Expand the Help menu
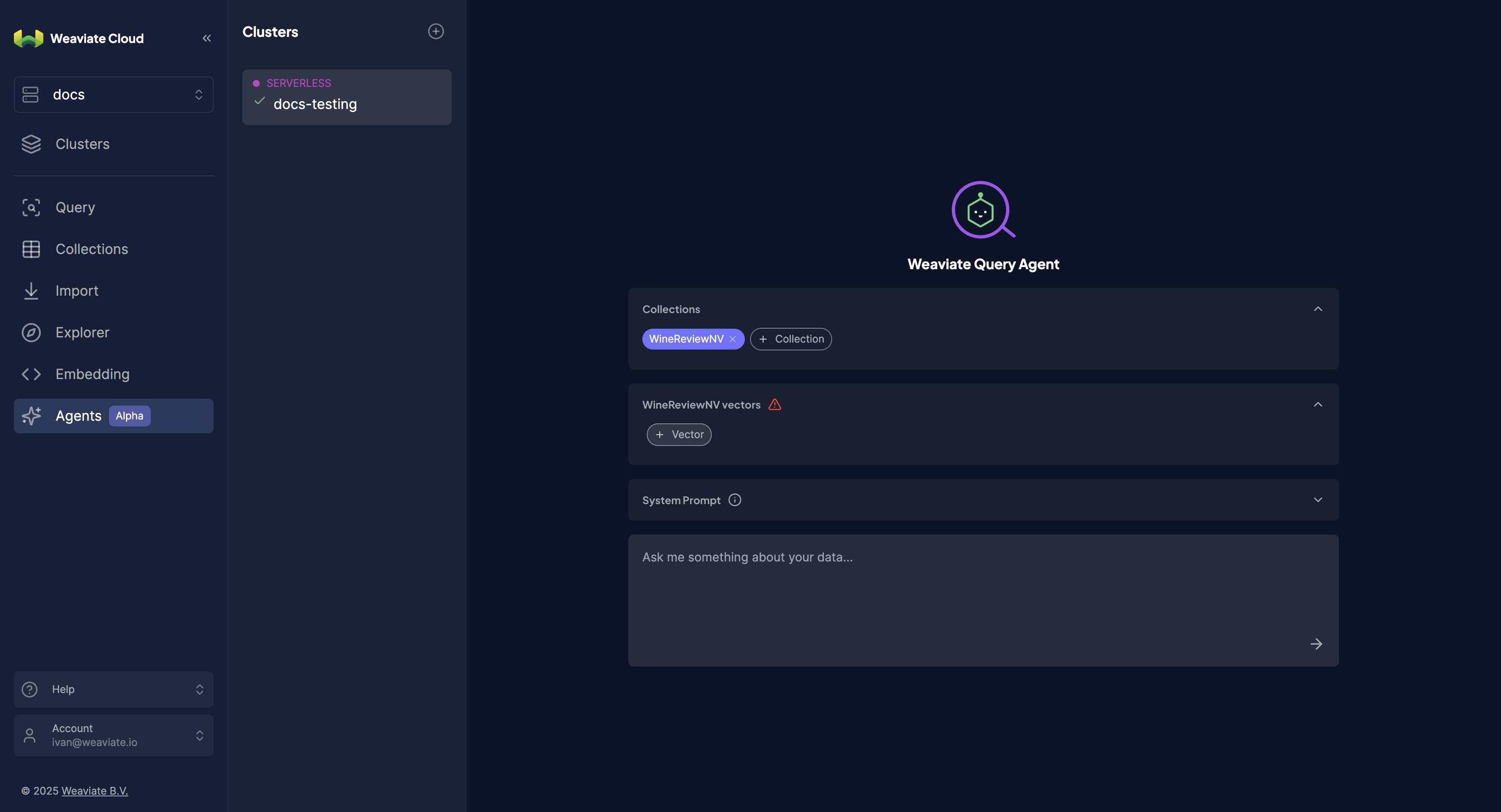 pos(114,689)
